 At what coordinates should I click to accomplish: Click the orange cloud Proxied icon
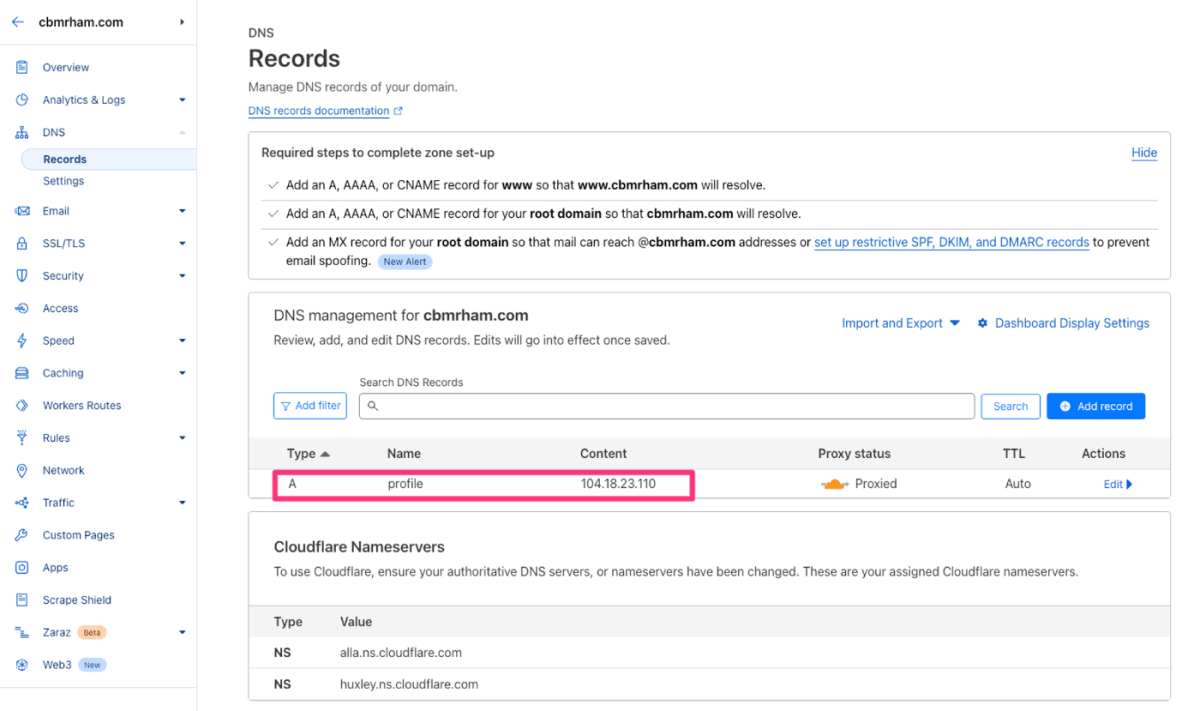(x=834, y=484)
